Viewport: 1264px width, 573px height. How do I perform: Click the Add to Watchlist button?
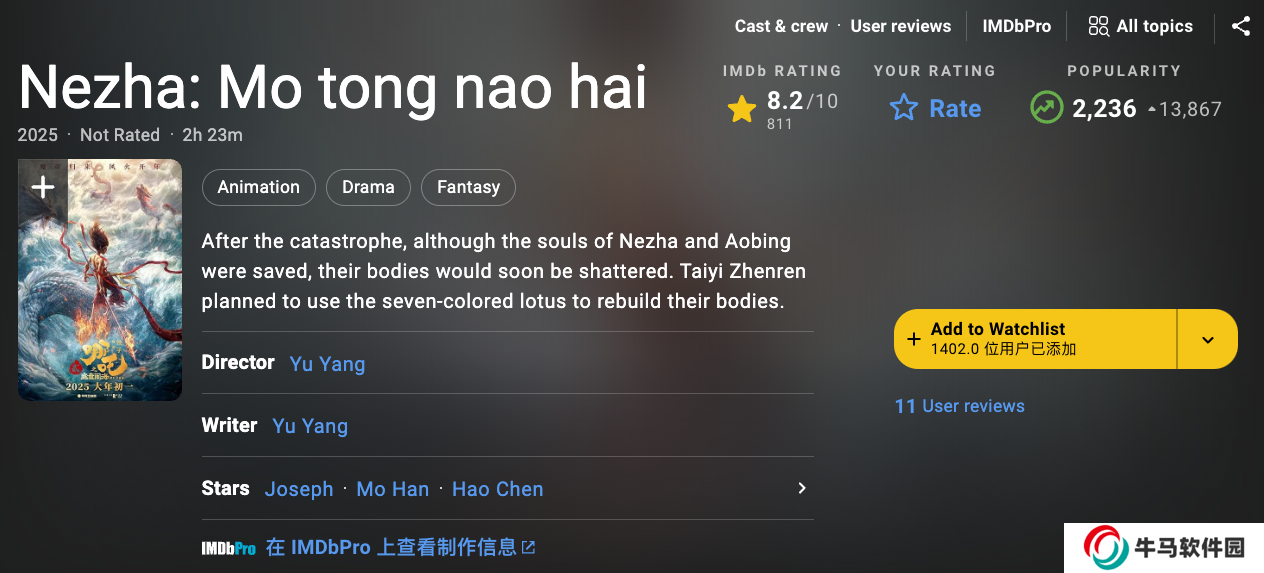coord(1034,339)
